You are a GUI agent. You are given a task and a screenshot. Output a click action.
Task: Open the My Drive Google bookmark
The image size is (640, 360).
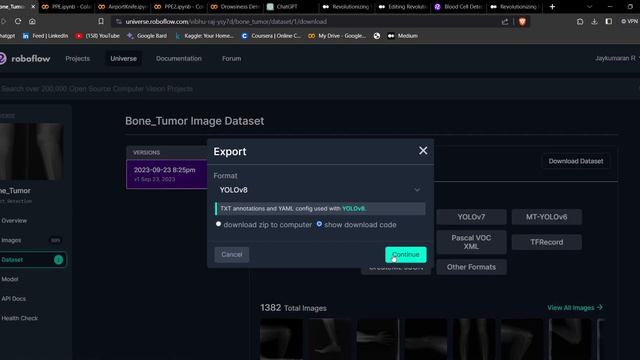pos(337,36)
